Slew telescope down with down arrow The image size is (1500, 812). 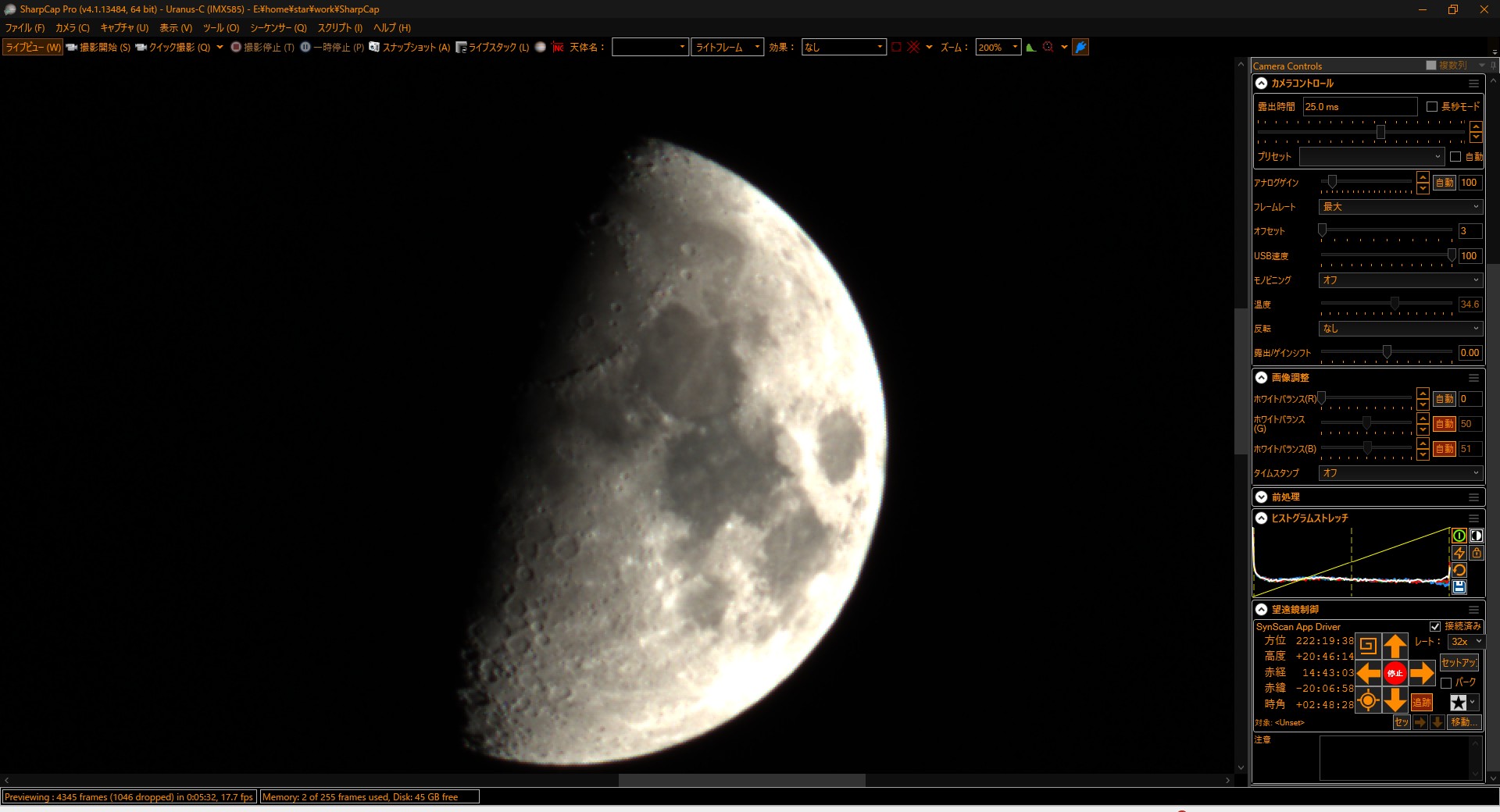coord(1395,700)
